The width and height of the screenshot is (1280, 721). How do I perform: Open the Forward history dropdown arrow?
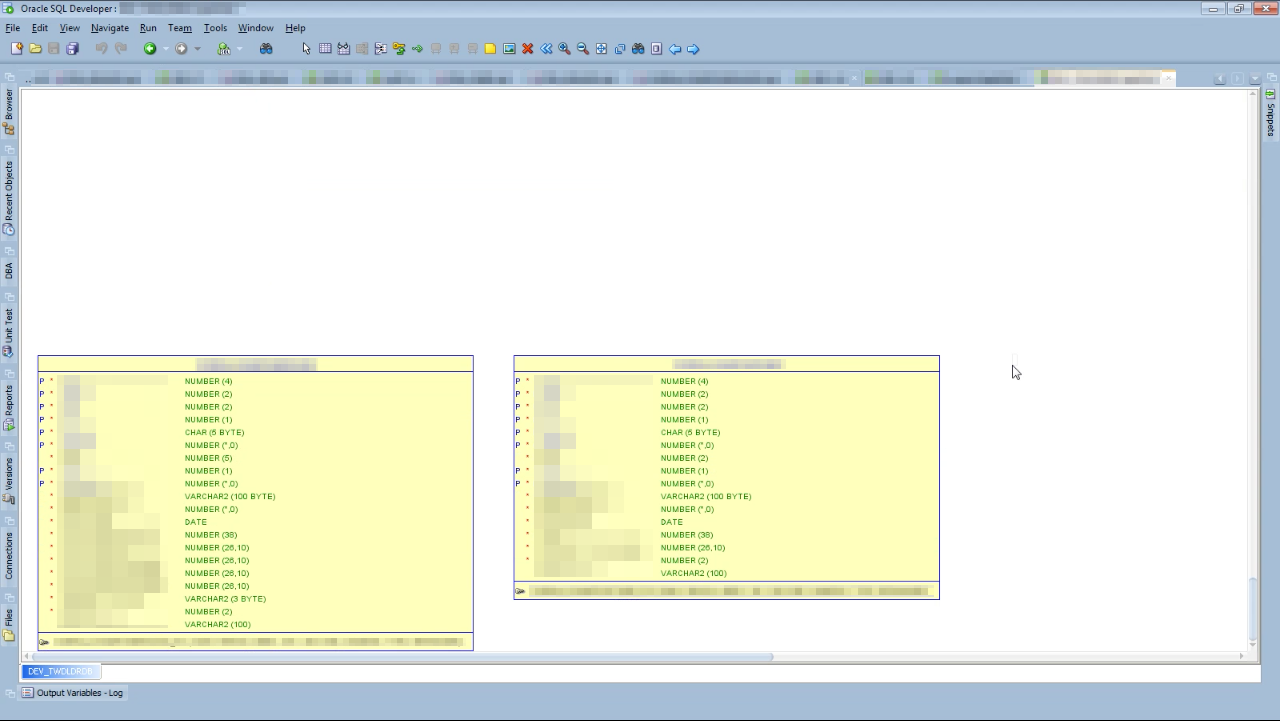(x=197, y=48)
